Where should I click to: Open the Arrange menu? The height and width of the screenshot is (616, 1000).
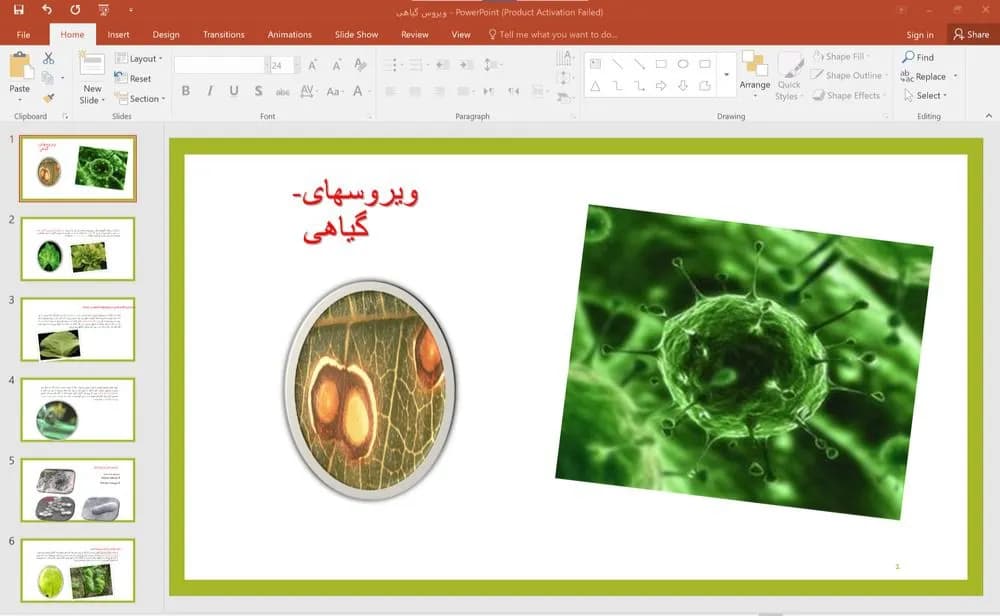(x=754, y=75)
